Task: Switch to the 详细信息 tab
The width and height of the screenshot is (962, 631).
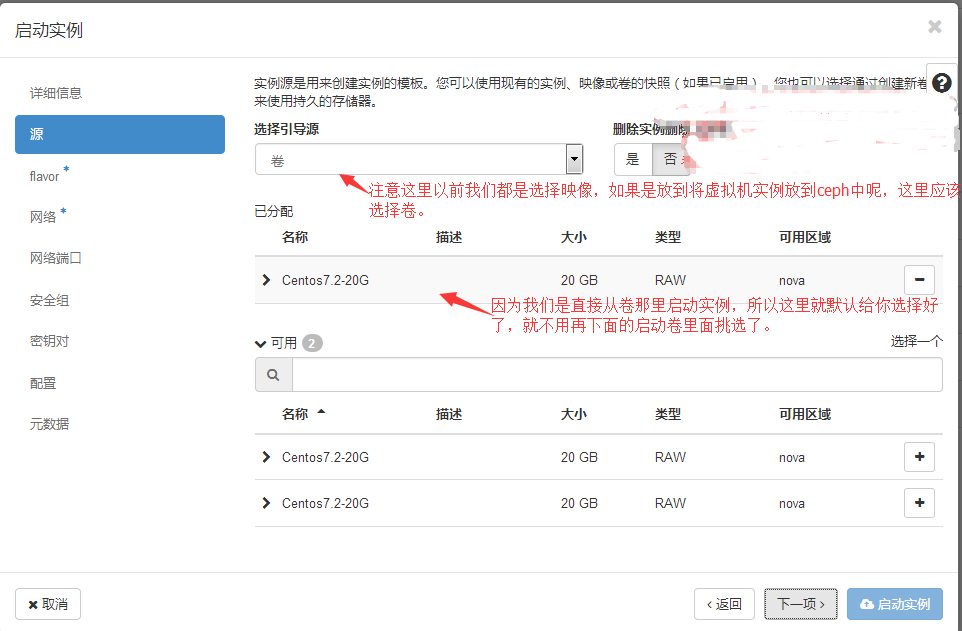Action: click(56, 93)
